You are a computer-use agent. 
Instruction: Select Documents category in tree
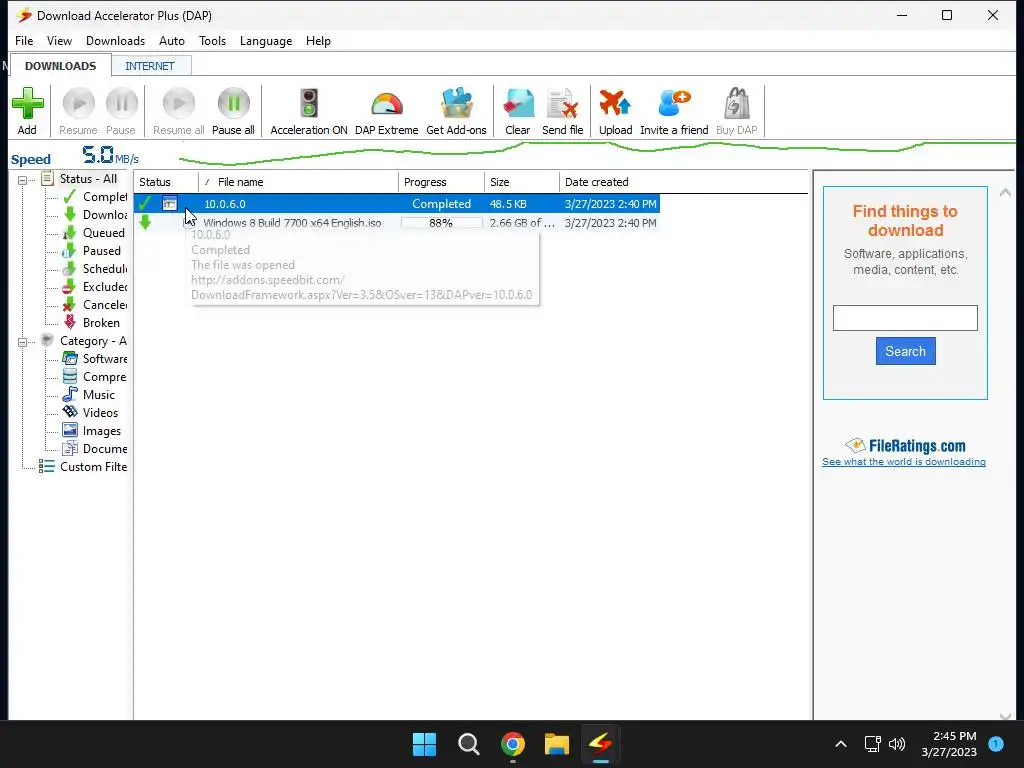point(95,449)
